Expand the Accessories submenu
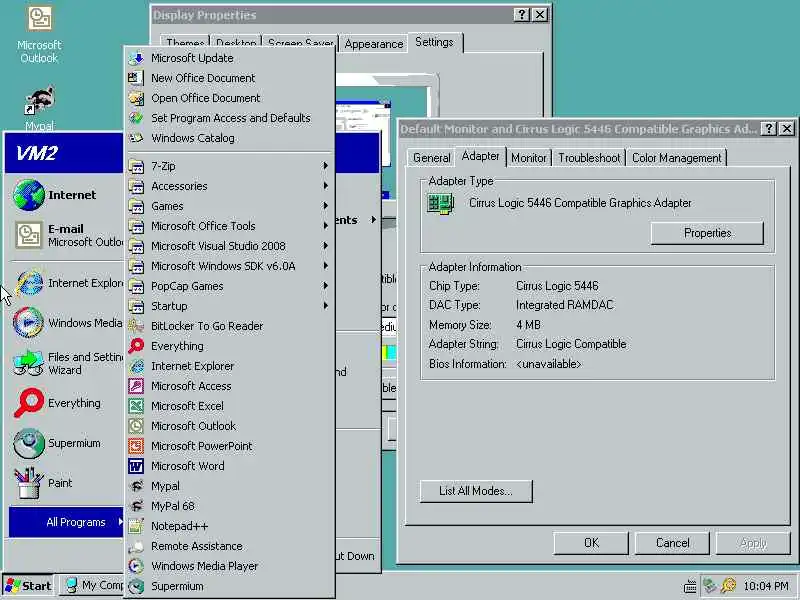Viewport: 800px width, 600px height. (x=230, y=186)
